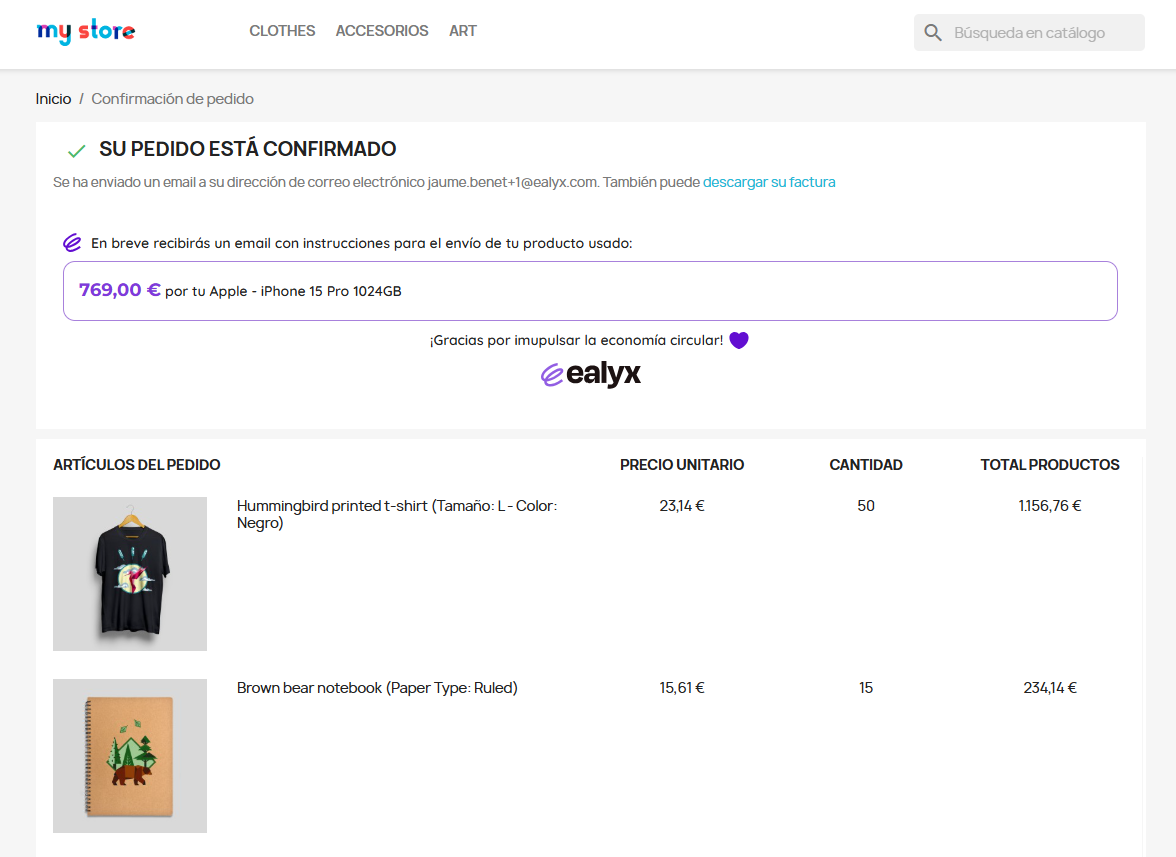Click descargar su factura link
The image size is (1176, 857).
pos(769,182)
